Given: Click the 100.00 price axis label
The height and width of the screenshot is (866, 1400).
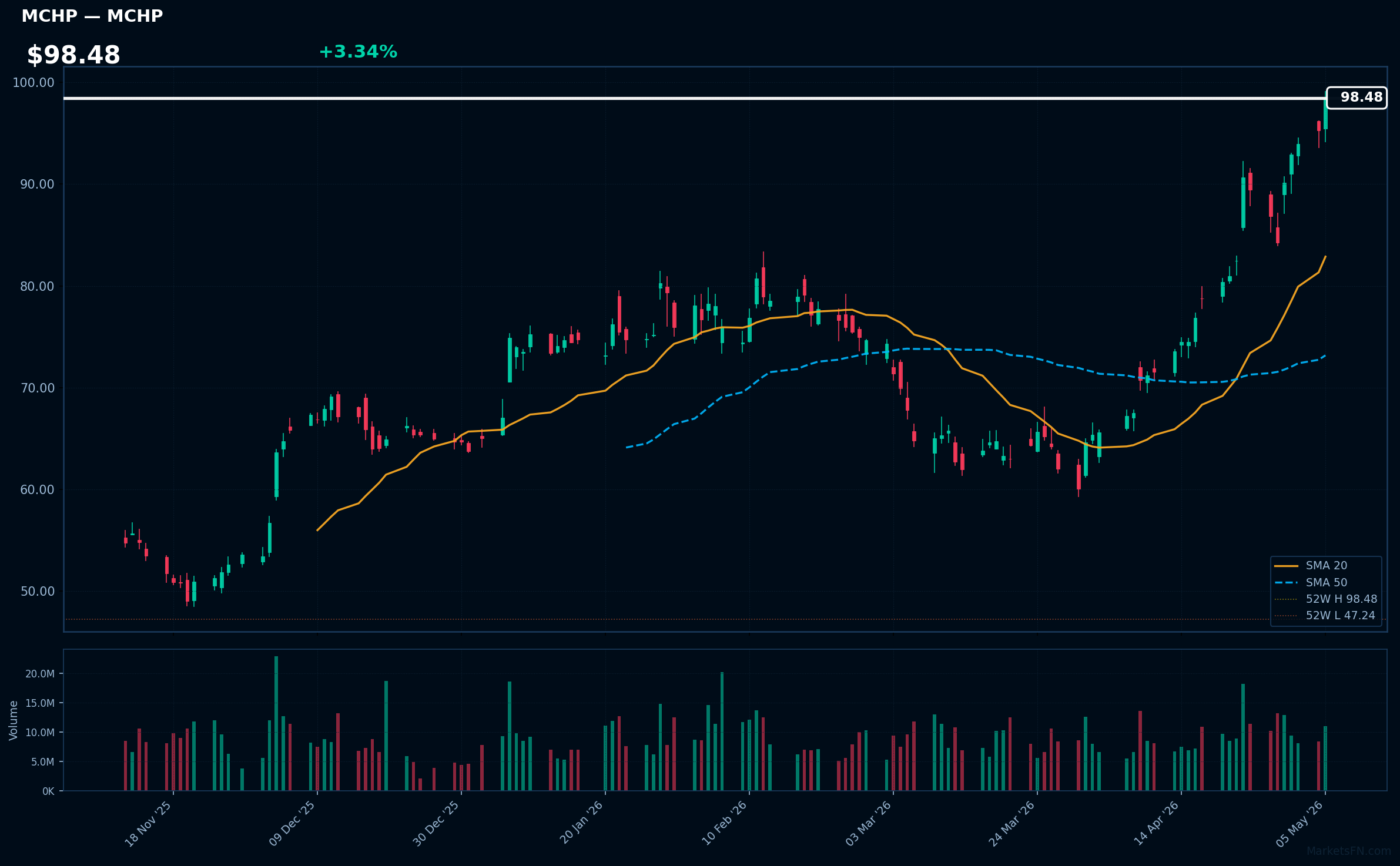Looking at the screenshot, I should point(34,83).
